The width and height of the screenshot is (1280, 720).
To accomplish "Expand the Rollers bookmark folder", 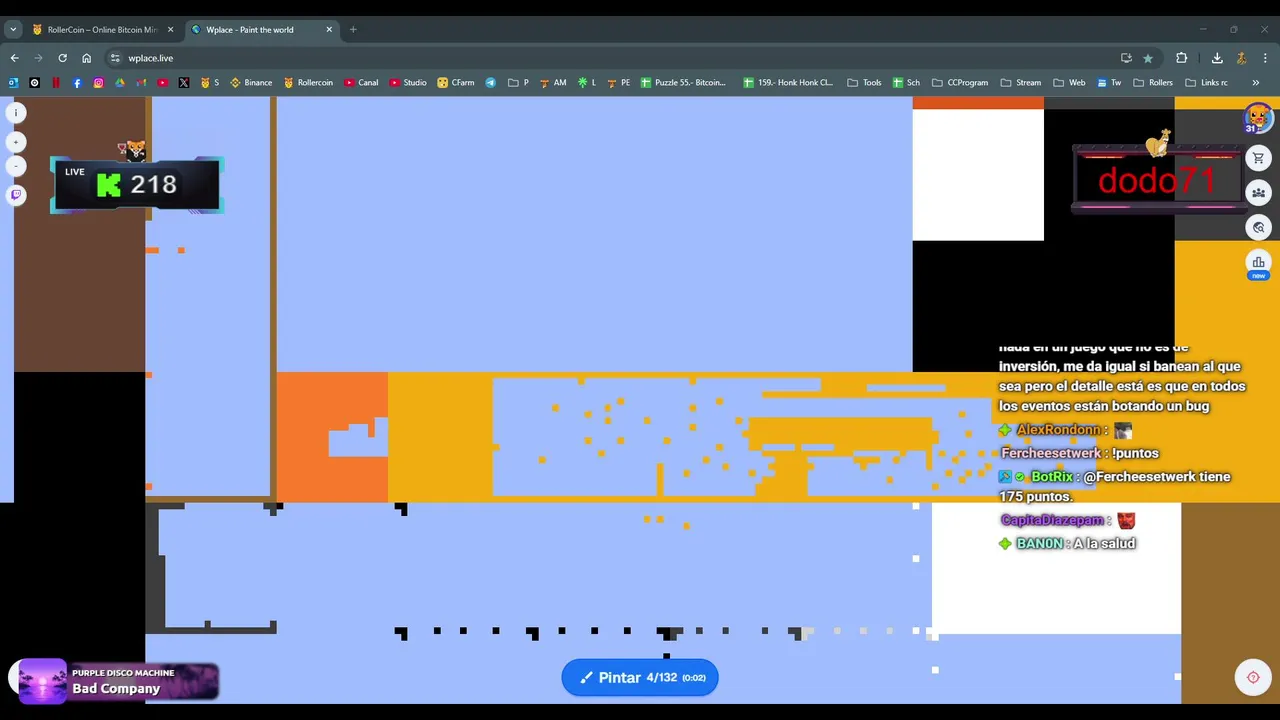I will (x=1153, y=83).
